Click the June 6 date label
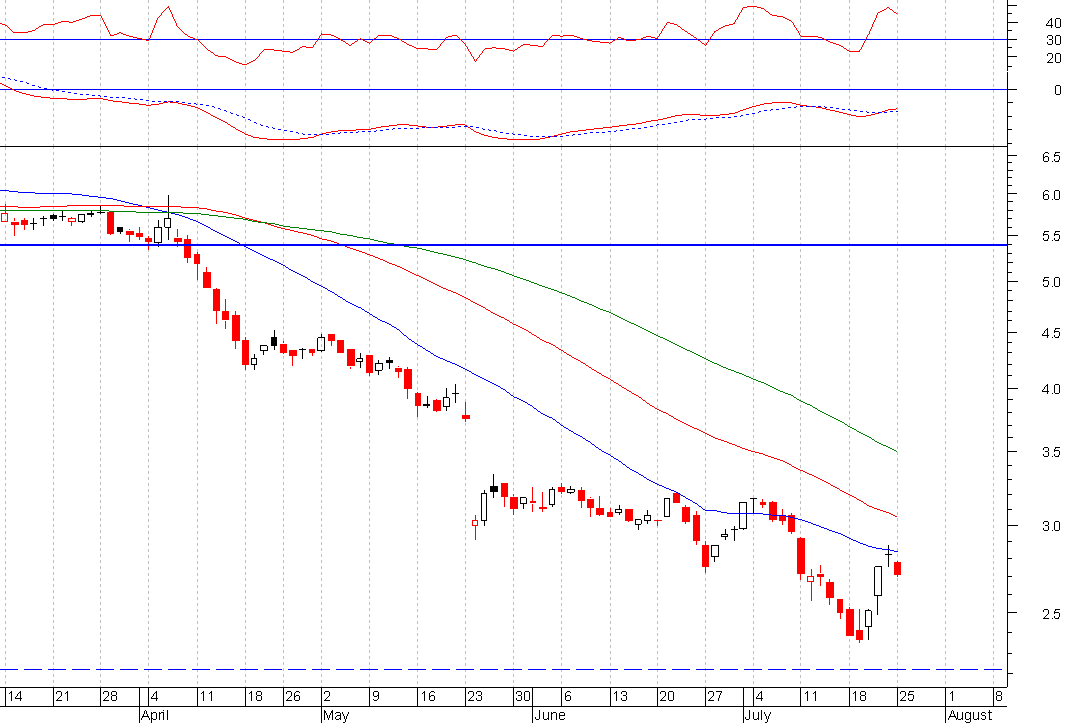This screenshot has width=1065, height=723. [568, 696]
